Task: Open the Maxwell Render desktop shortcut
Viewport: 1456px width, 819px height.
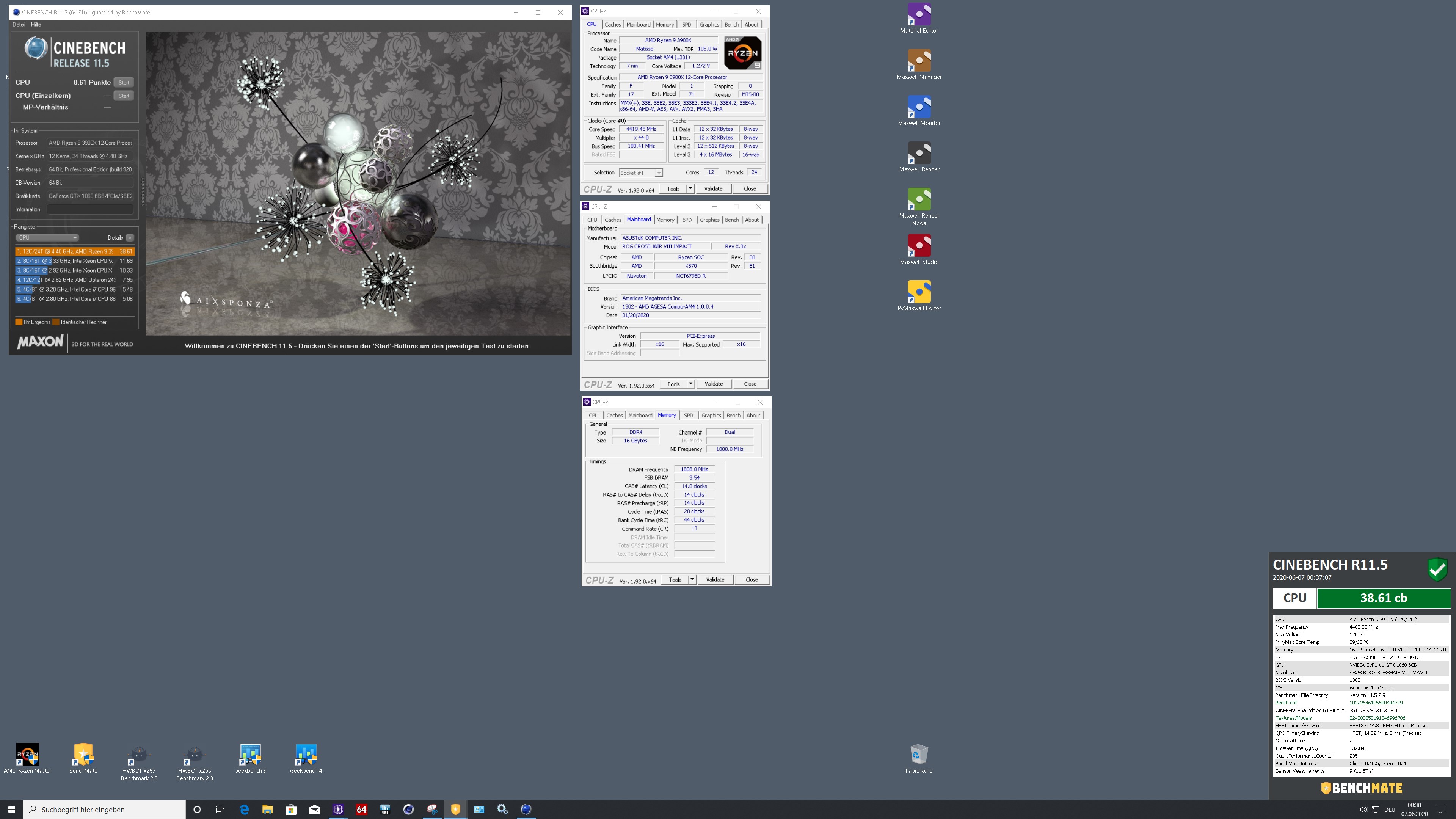Action: pyautogui.click(x=919, y=157)
